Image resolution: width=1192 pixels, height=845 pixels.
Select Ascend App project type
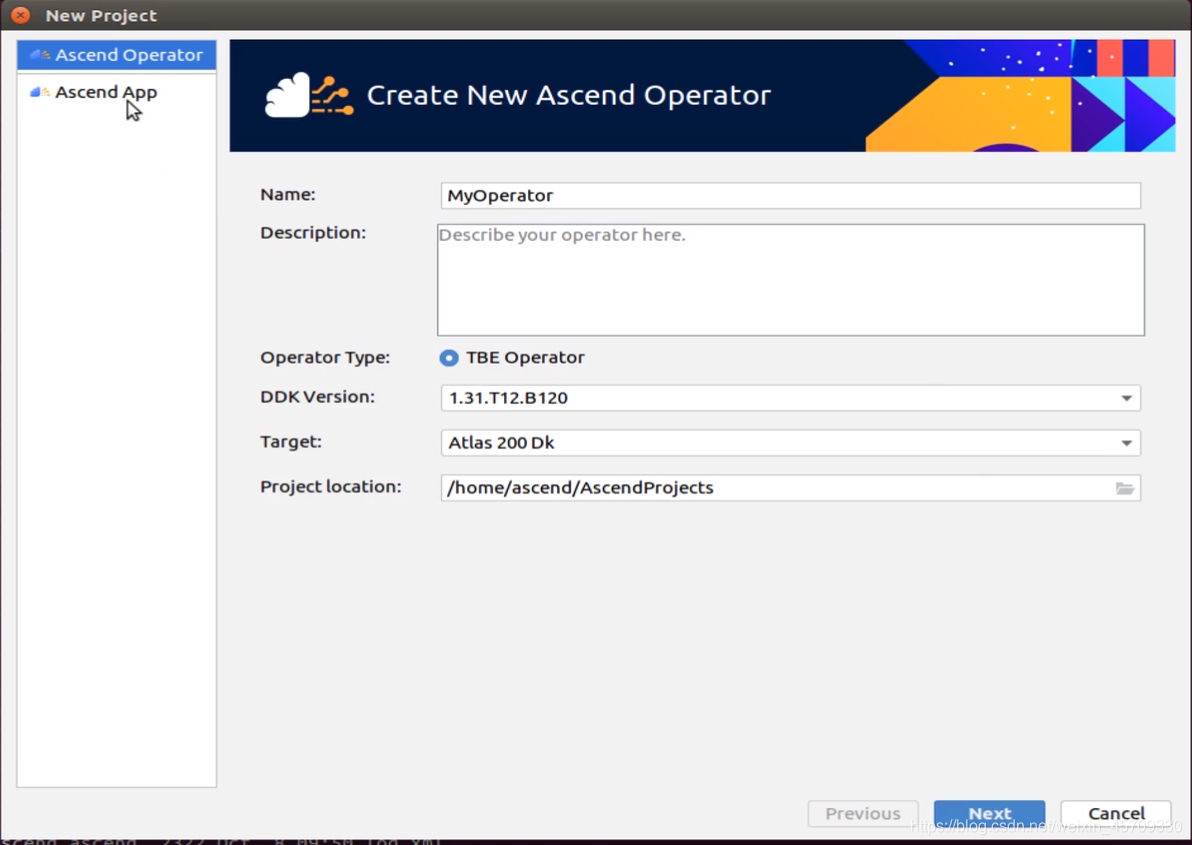tap(116, 92)
